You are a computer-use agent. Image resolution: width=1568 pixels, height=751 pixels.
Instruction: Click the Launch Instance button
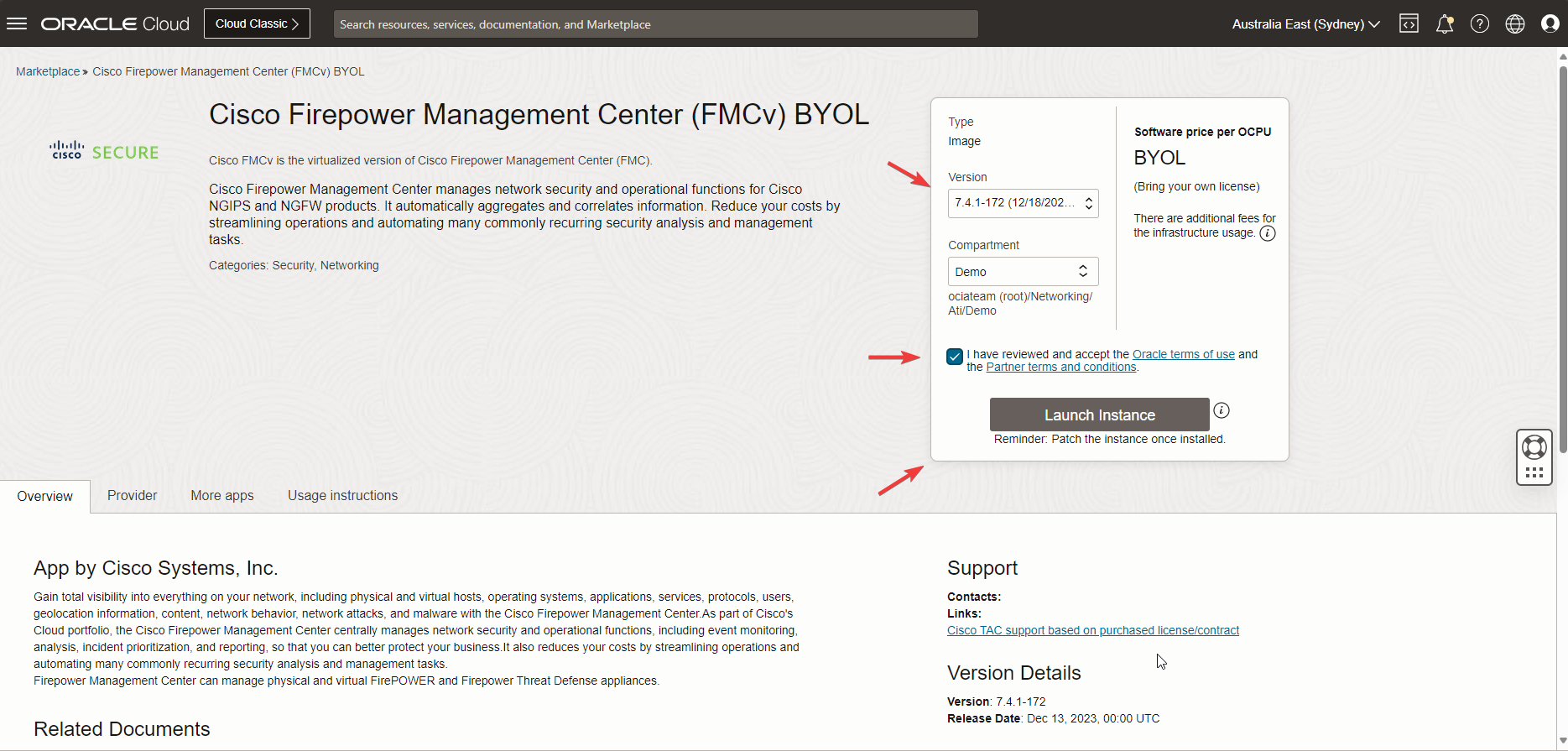1099,415
